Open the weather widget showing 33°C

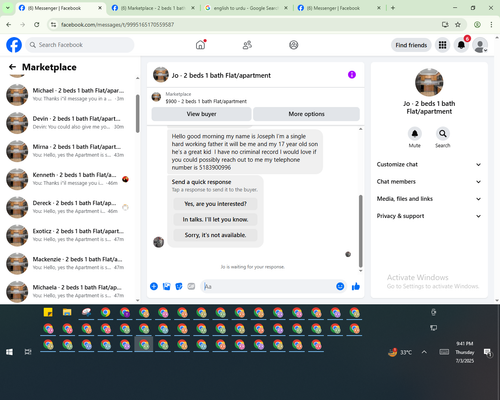[x=400, y=352]
